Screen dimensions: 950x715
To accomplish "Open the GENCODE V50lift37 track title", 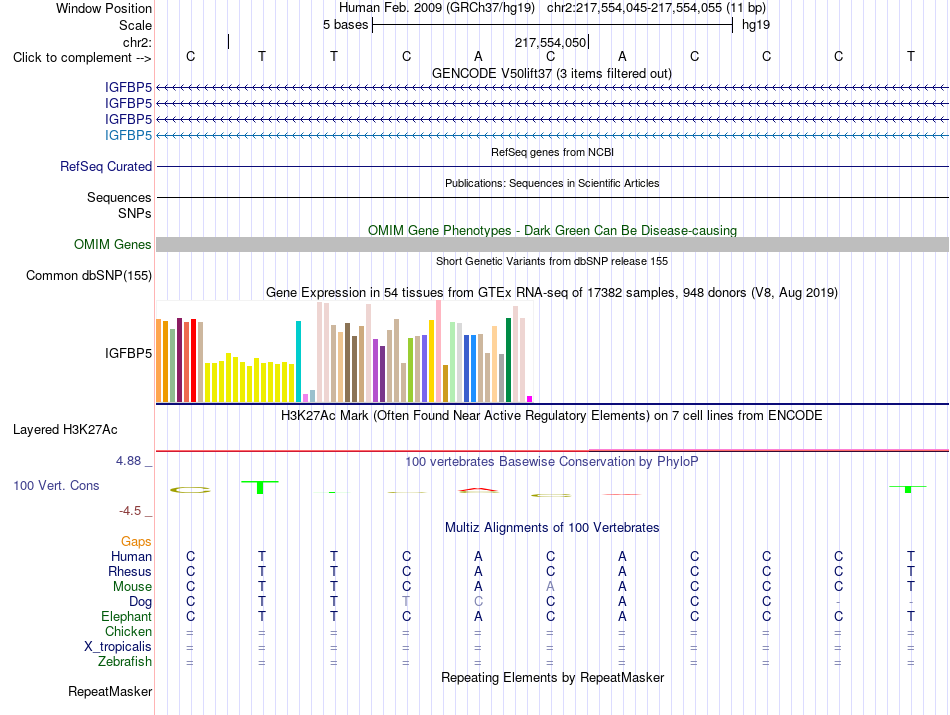I will [x=551, y=73].
